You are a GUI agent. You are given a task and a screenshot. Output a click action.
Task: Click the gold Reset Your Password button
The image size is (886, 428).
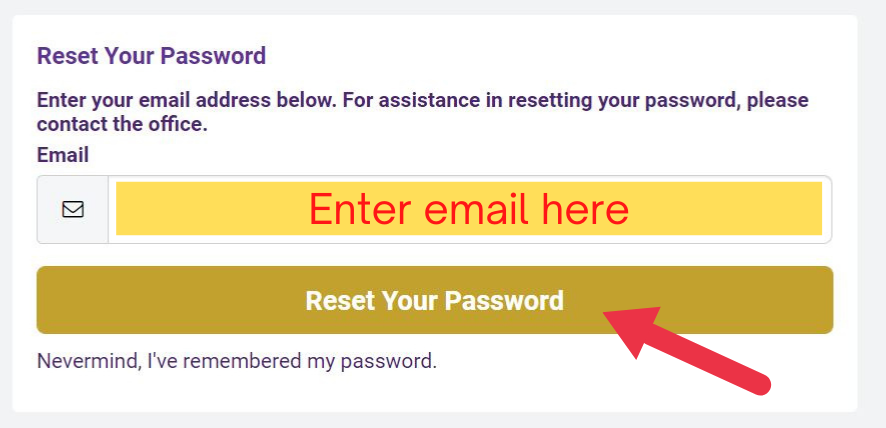435,300
